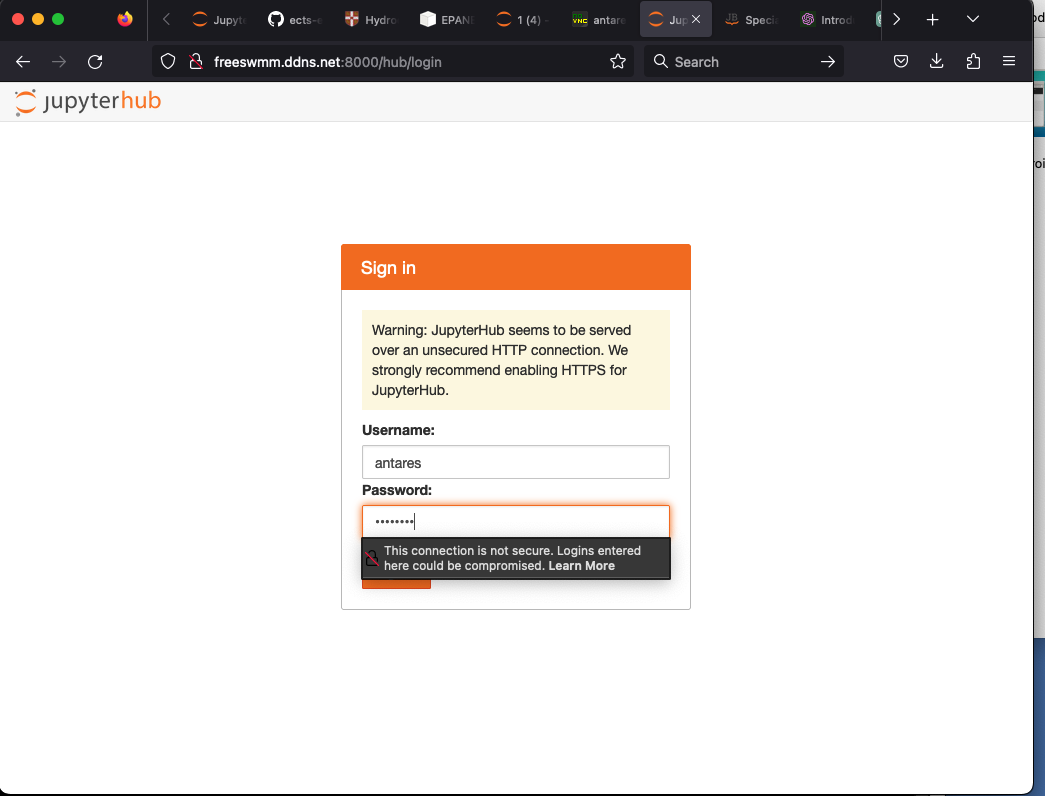
Task: Click the insecure connection lock icon in address bar
Action: (x=195, y=62)
